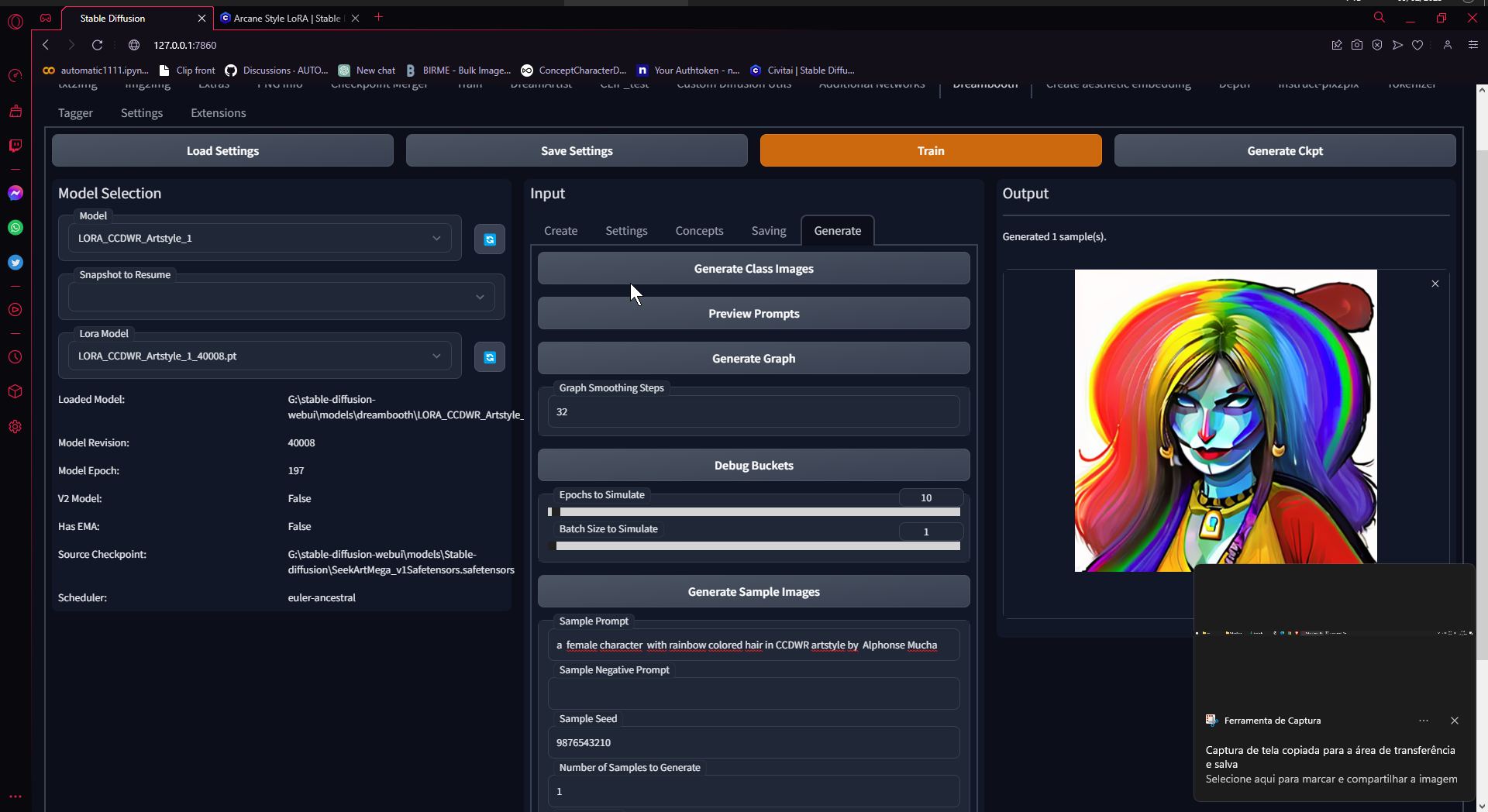Image resolution: width=1488 pixels, height=812 pixels.
Task: Open the main Settings tab beside Tagger
Action: (x=142, y=113)
